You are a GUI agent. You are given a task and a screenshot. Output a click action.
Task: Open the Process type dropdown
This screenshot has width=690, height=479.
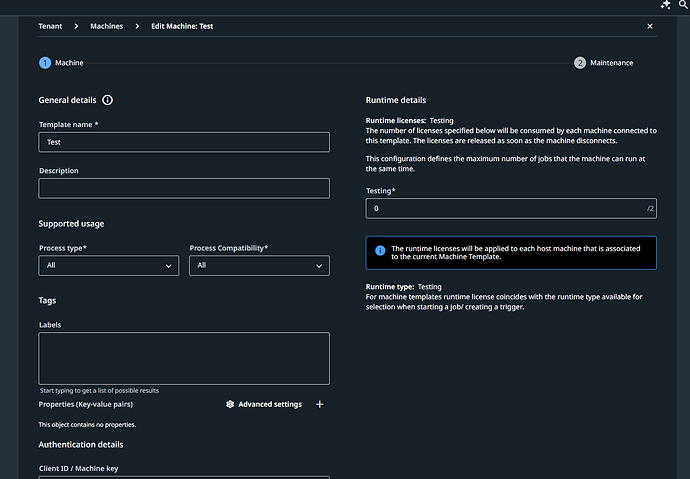109,265
